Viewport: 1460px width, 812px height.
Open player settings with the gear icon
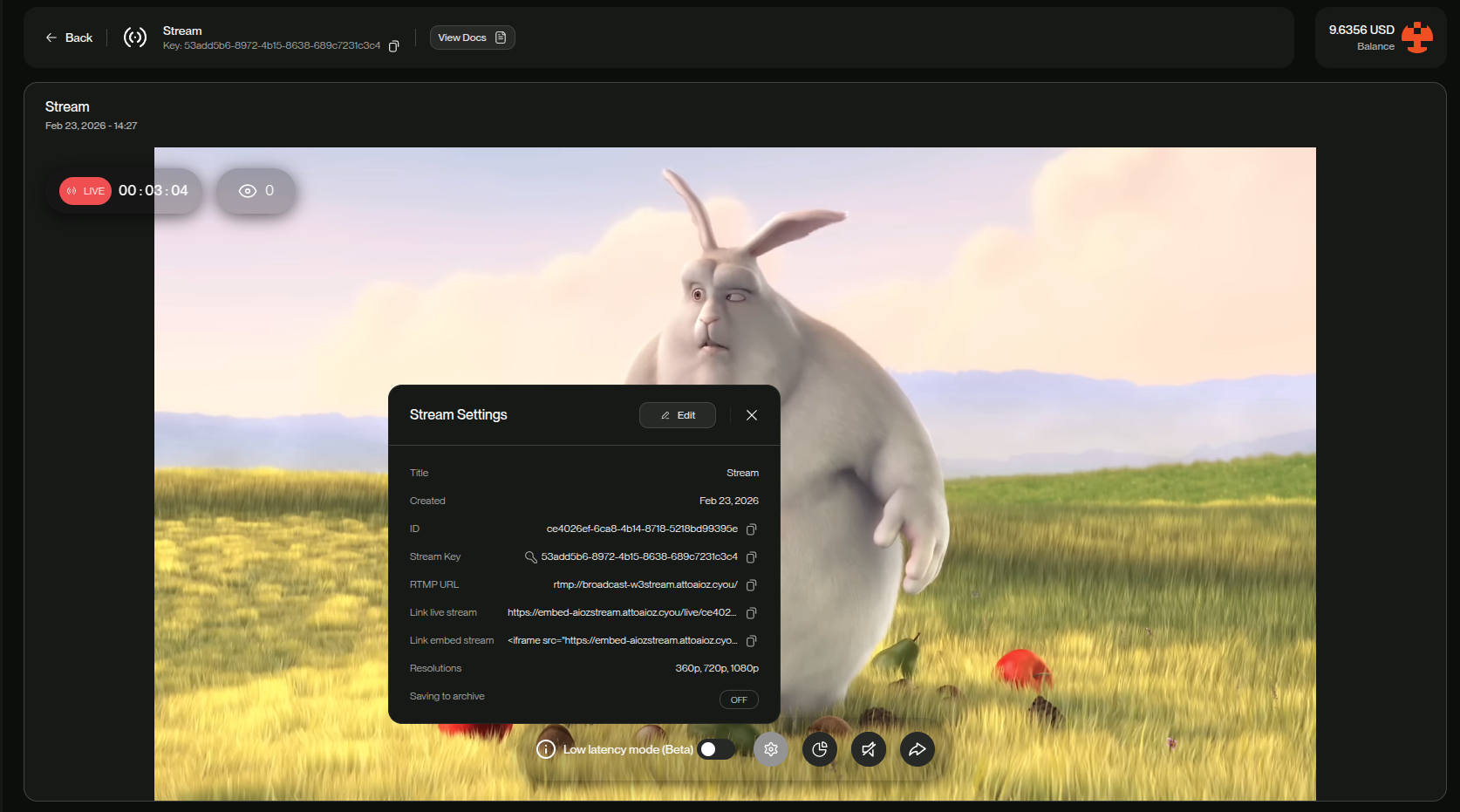click(770, 749)
